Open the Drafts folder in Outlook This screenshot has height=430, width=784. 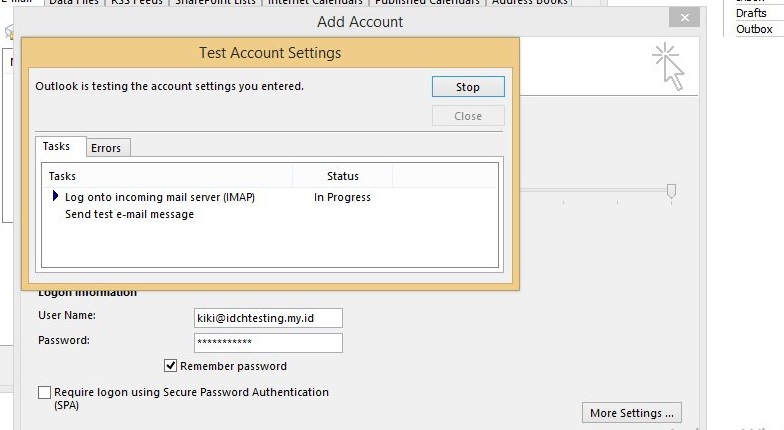(751, 13)
